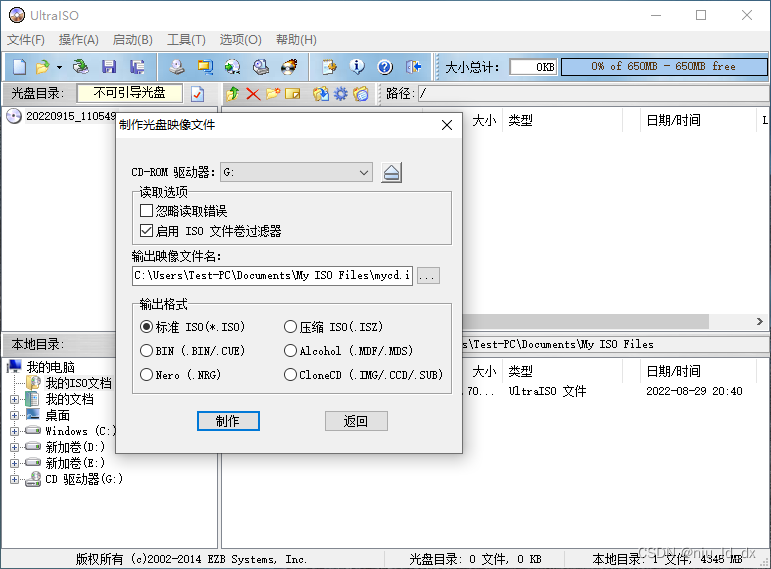Viewport: 771px width, 569px height.
Task: Click the Rename label icon
Action: tap(293, 93)
